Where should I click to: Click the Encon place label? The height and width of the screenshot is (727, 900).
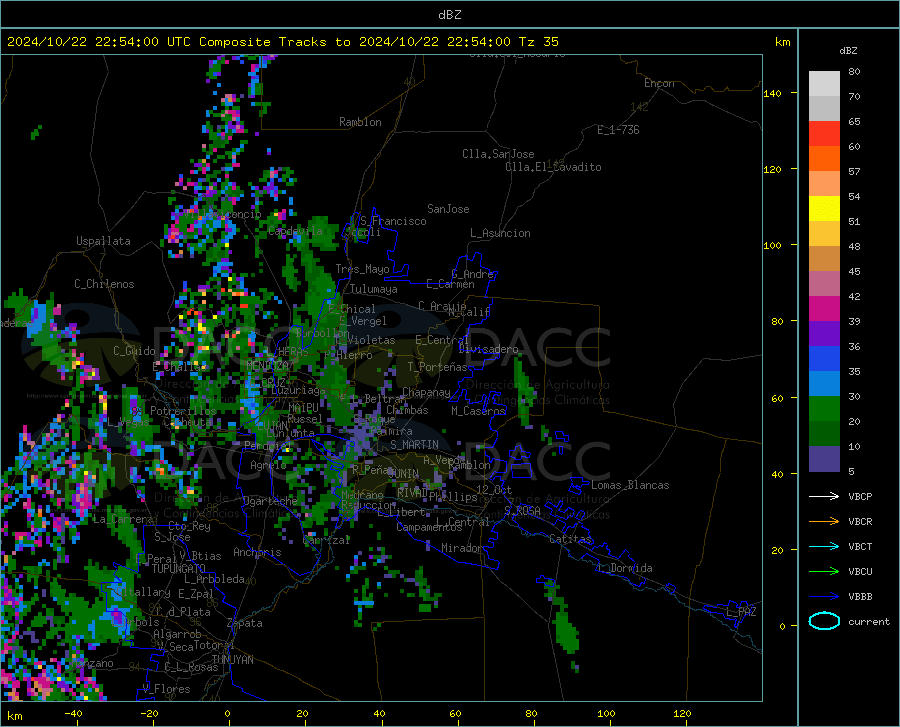[x=659, y=83]
